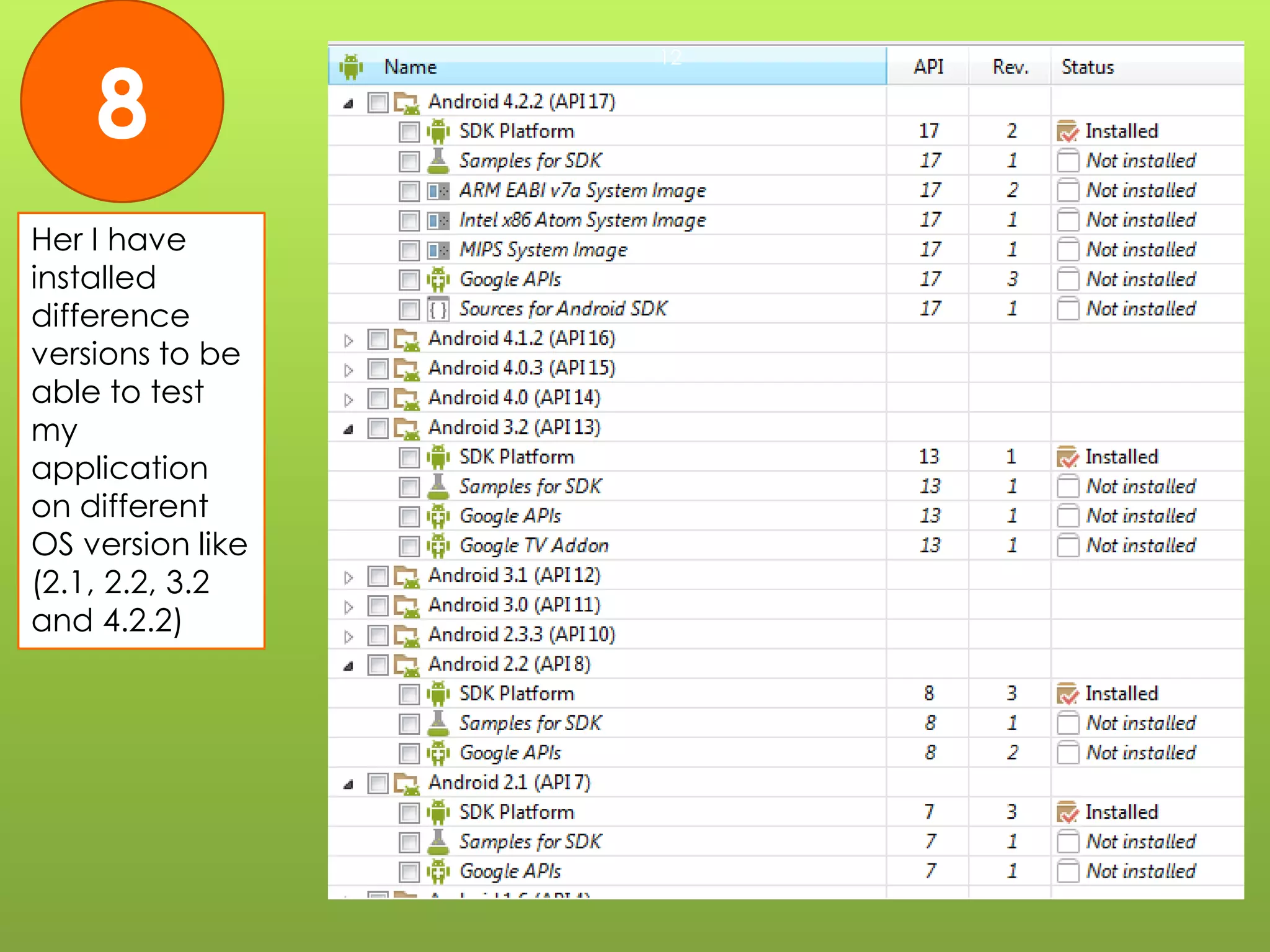The height and width of the screenshot is (952, 1270).
Task: Click the folder icon beside Android 4.1.2 (API 16)
Action: click(x=407, y=339)
